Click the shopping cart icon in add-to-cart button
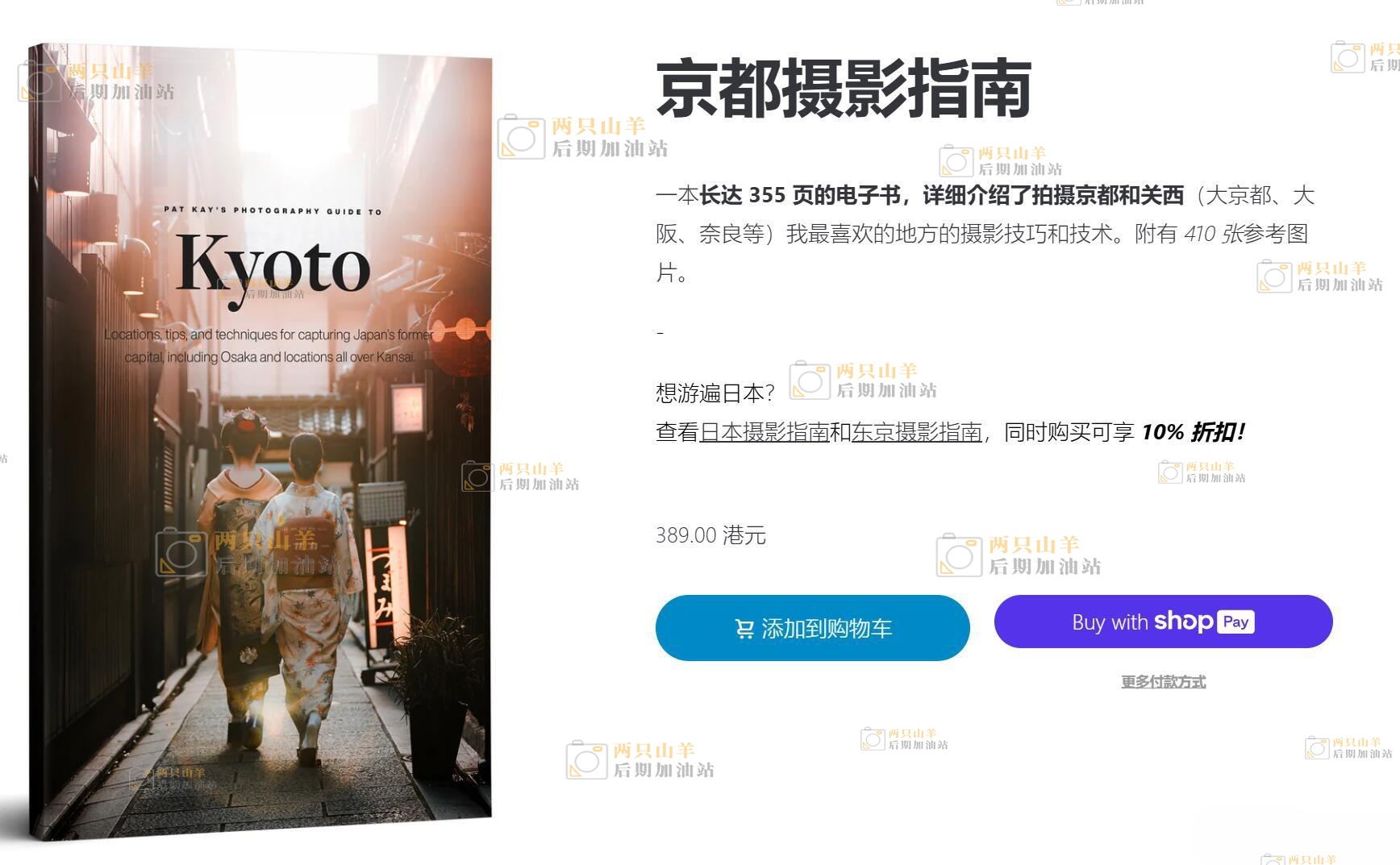1400x865 pixels. [744, 629]
